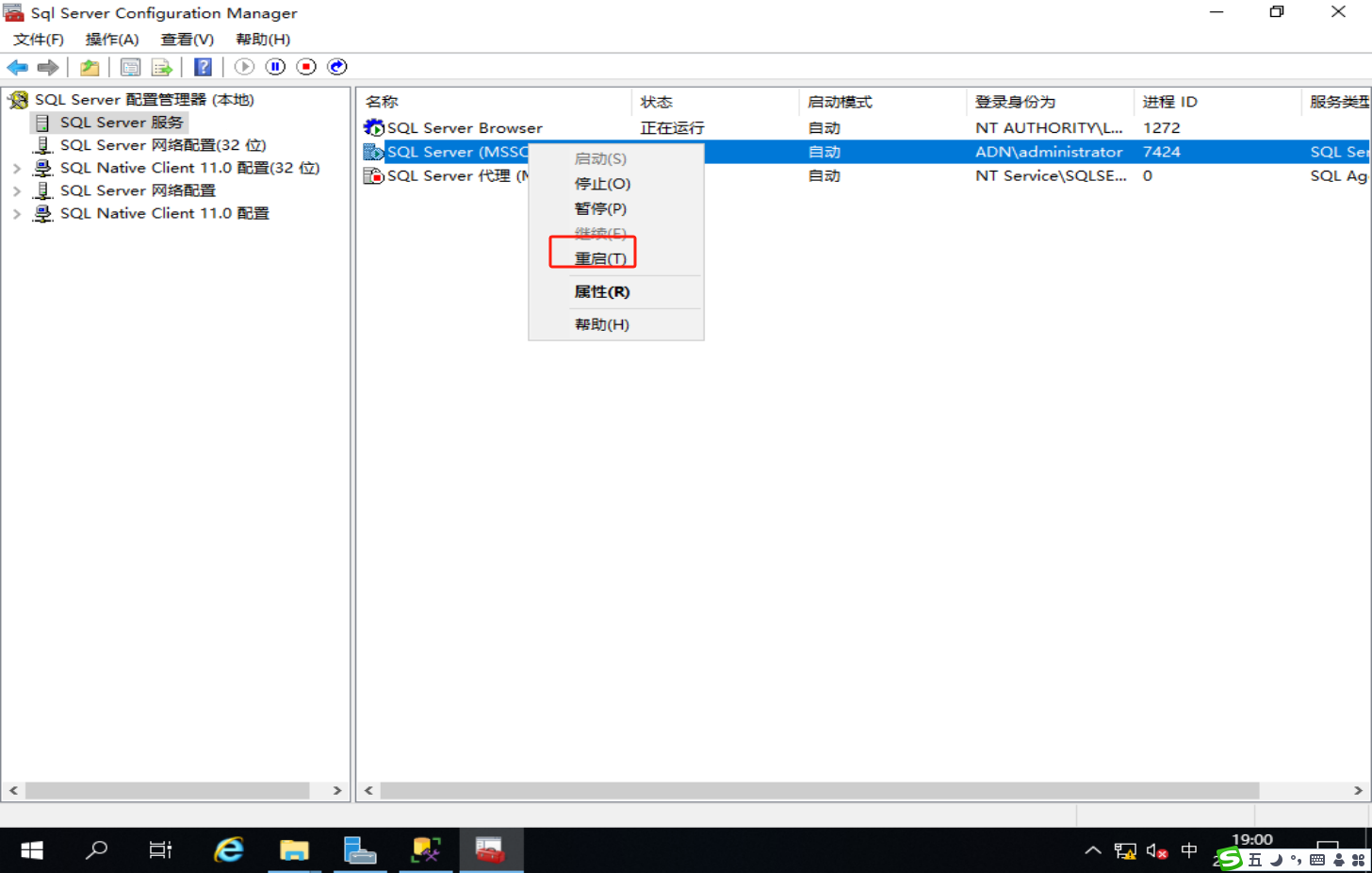Click process ID 7424 cell
The image size is (1372, 873).
[1161, 152]
